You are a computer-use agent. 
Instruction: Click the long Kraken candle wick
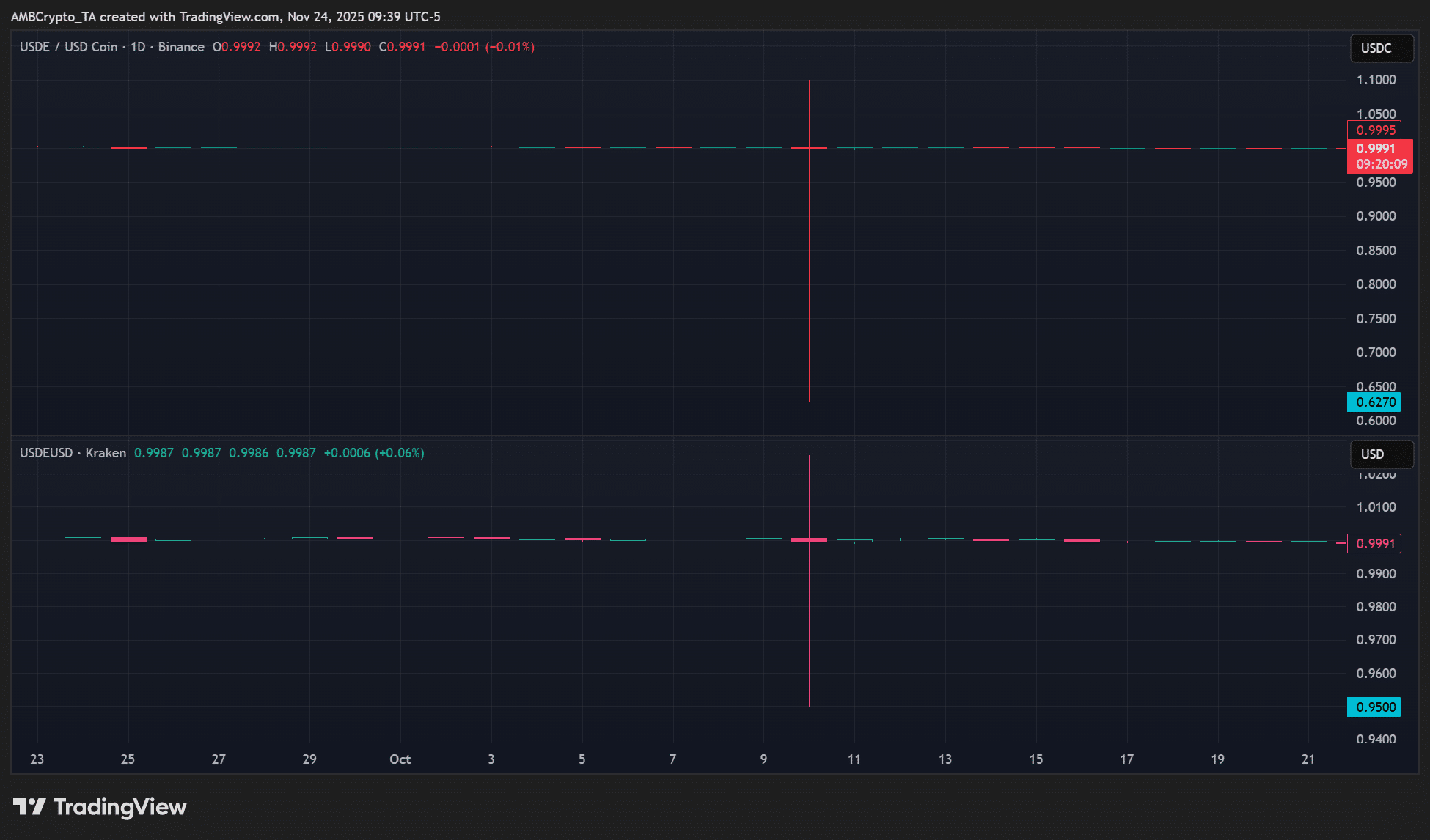809,623
